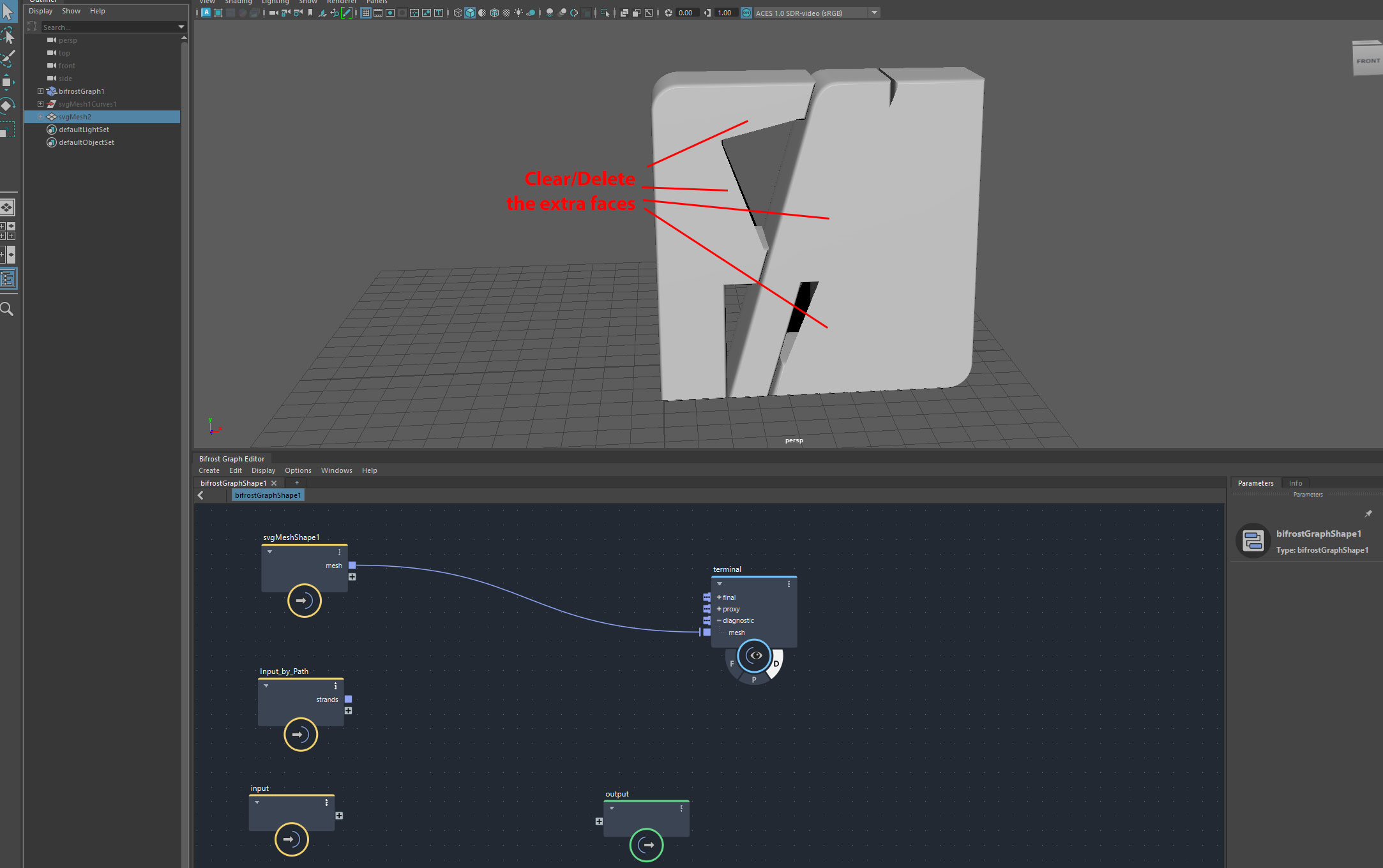Toggle the viewport lighting icon
The height and width of the screenshot is (868, 1383).
(x=519, y=12)
